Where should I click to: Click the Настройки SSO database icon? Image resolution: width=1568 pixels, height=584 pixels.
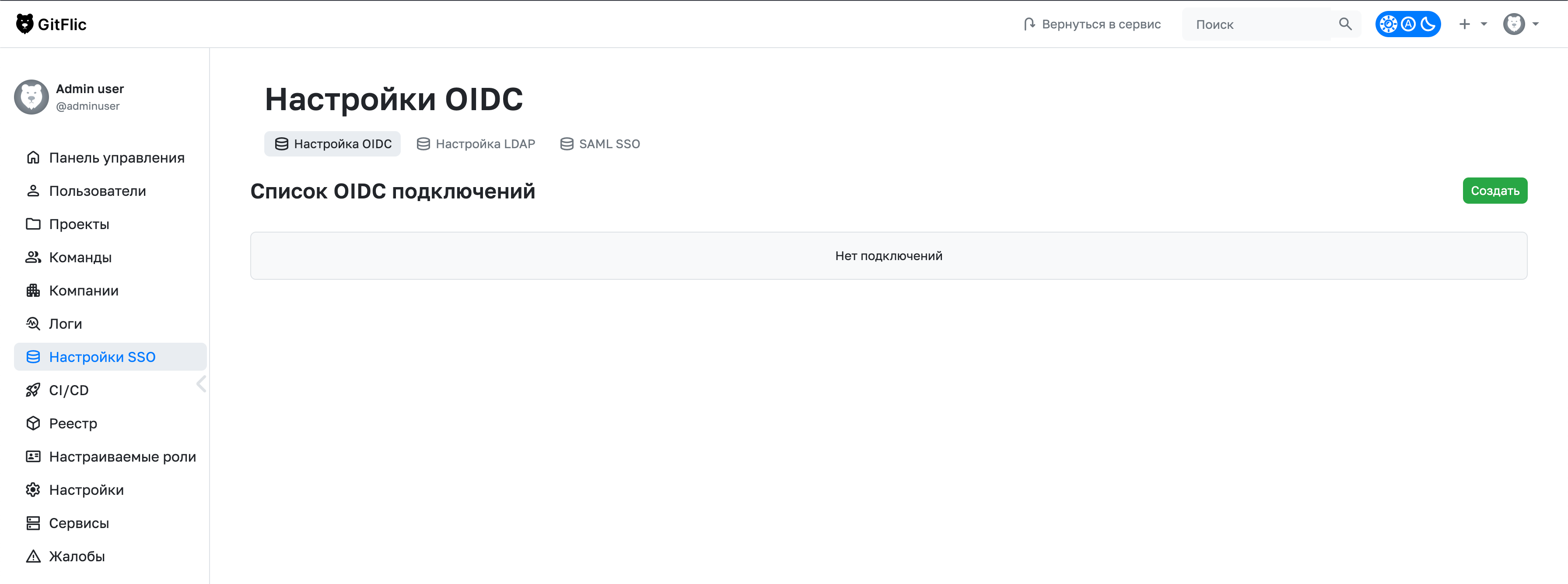[x=33, y=357]
